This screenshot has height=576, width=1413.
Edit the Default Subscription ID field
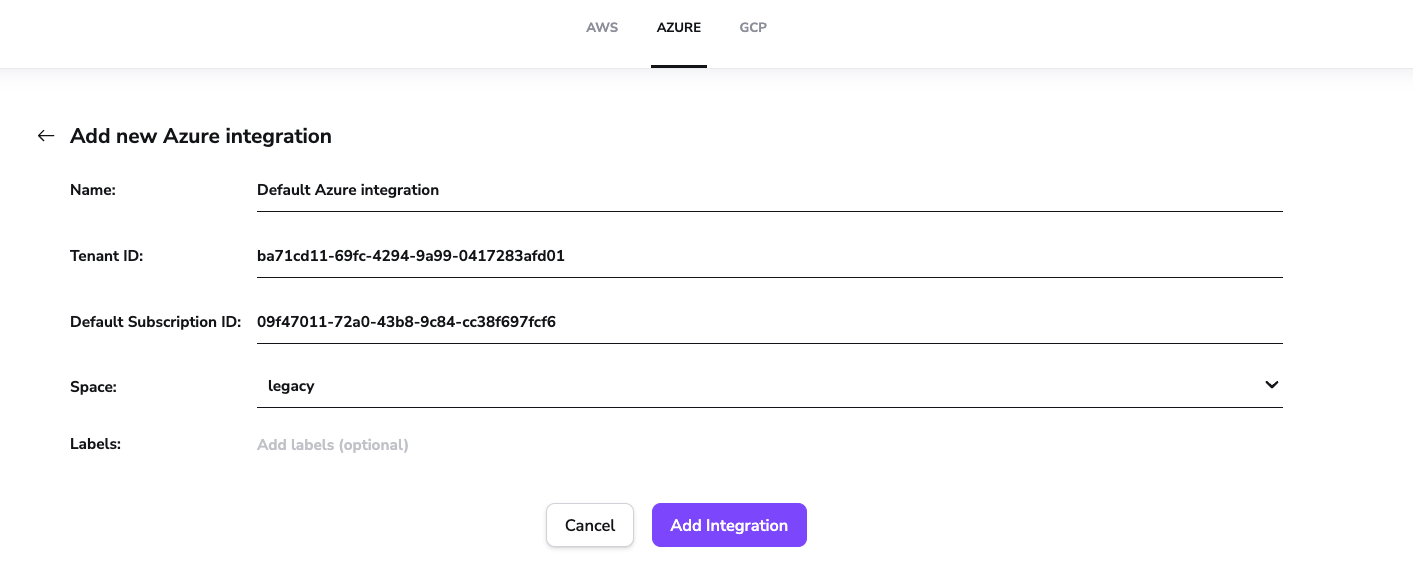tap(769, 322)
